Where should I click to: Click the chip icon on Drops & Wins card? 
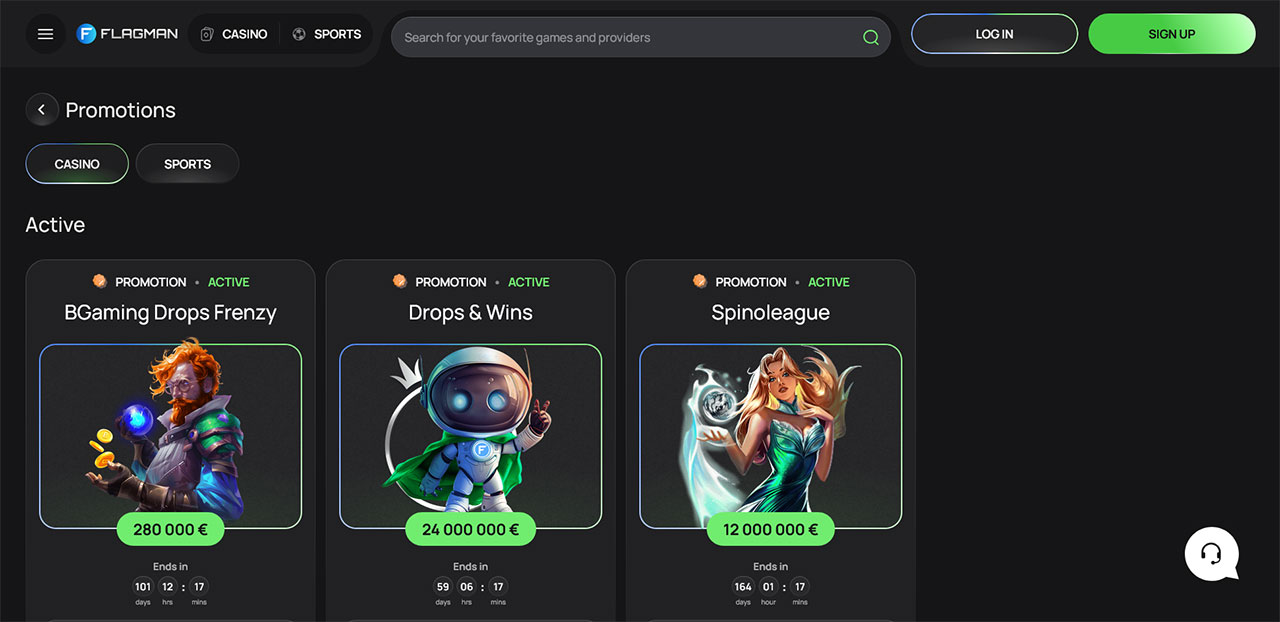coord(399,282)
